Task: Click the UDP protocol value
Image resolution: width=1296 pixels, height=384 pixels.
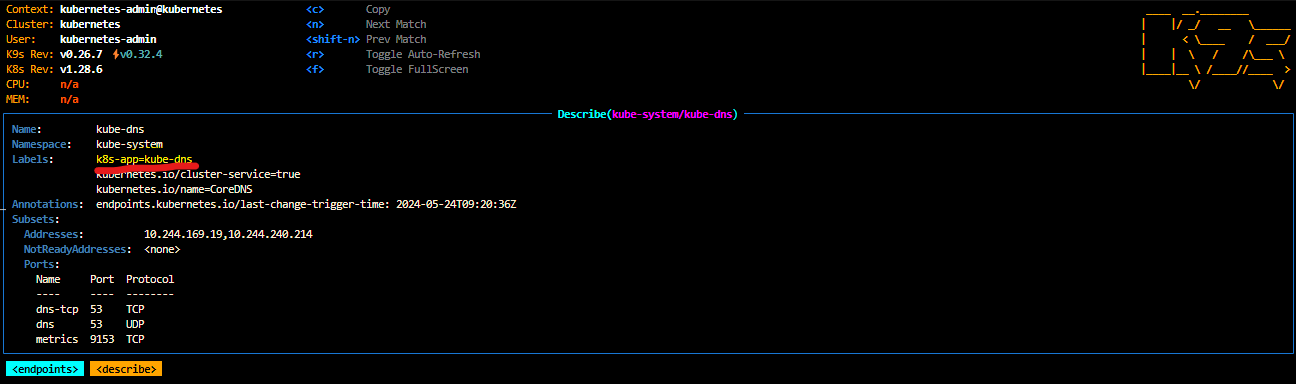Action: pyautogui.click(x=135, y=324)
